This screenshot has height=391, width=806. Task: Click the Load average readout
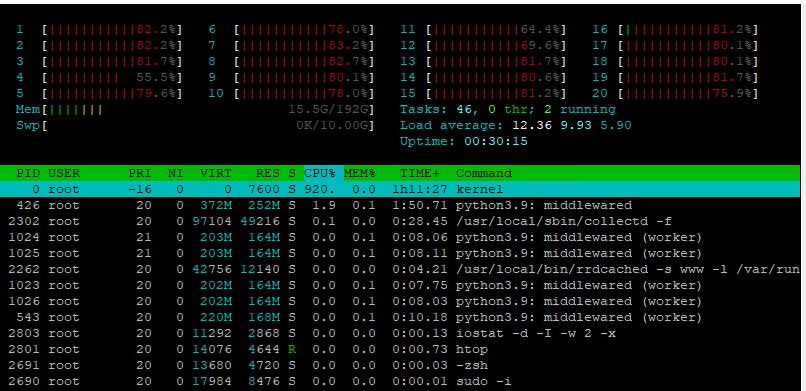click(x=516, y=125)
